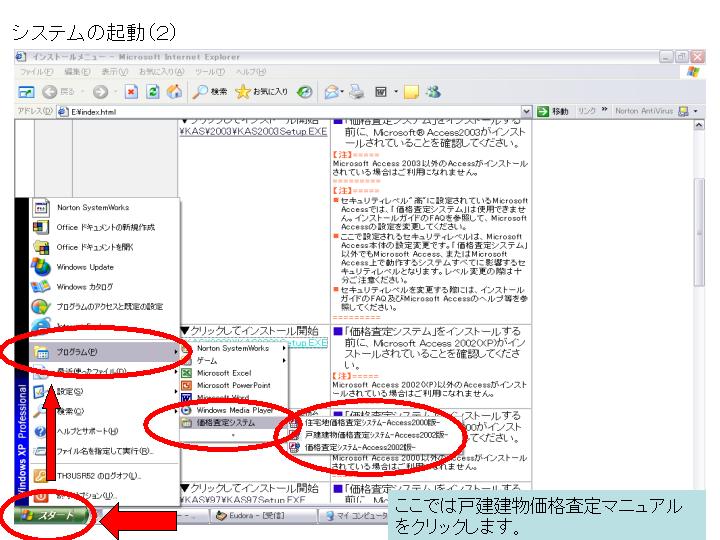Select Office document new creation entry
720x540 pixels.
click(105, 227)
